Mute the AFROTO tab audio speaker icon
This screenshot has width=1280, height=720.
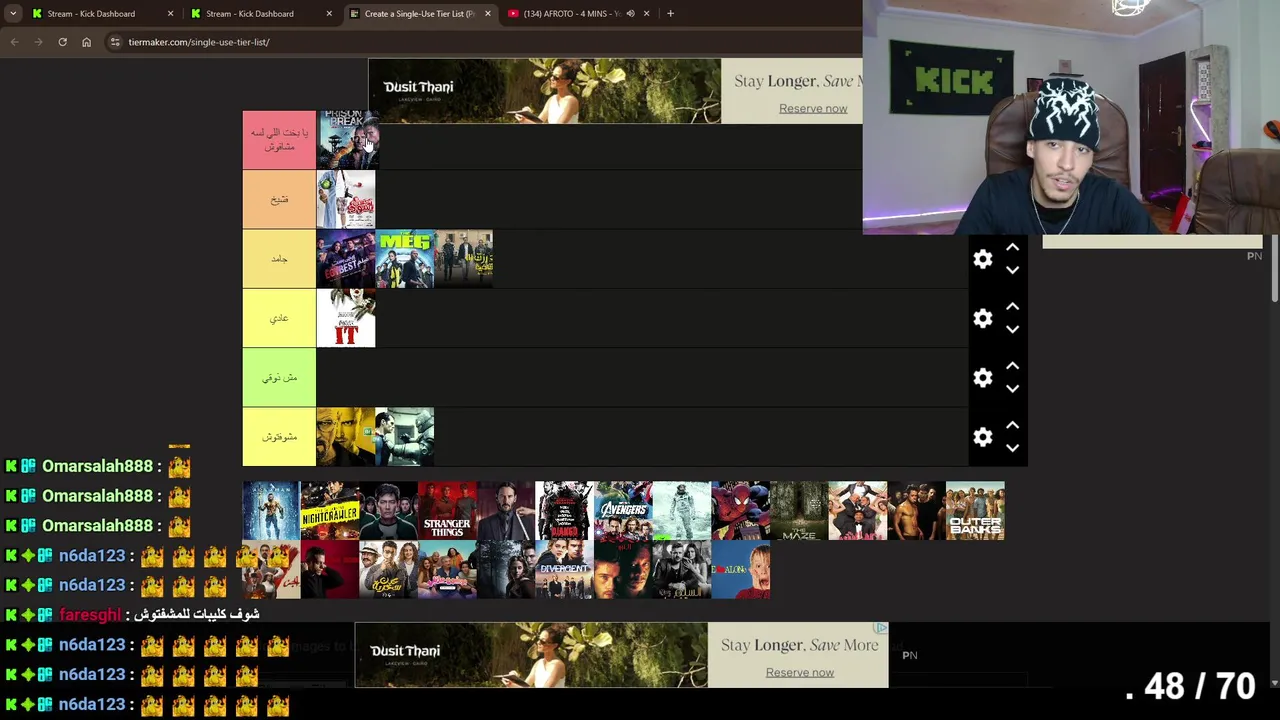tap(630, 14)
